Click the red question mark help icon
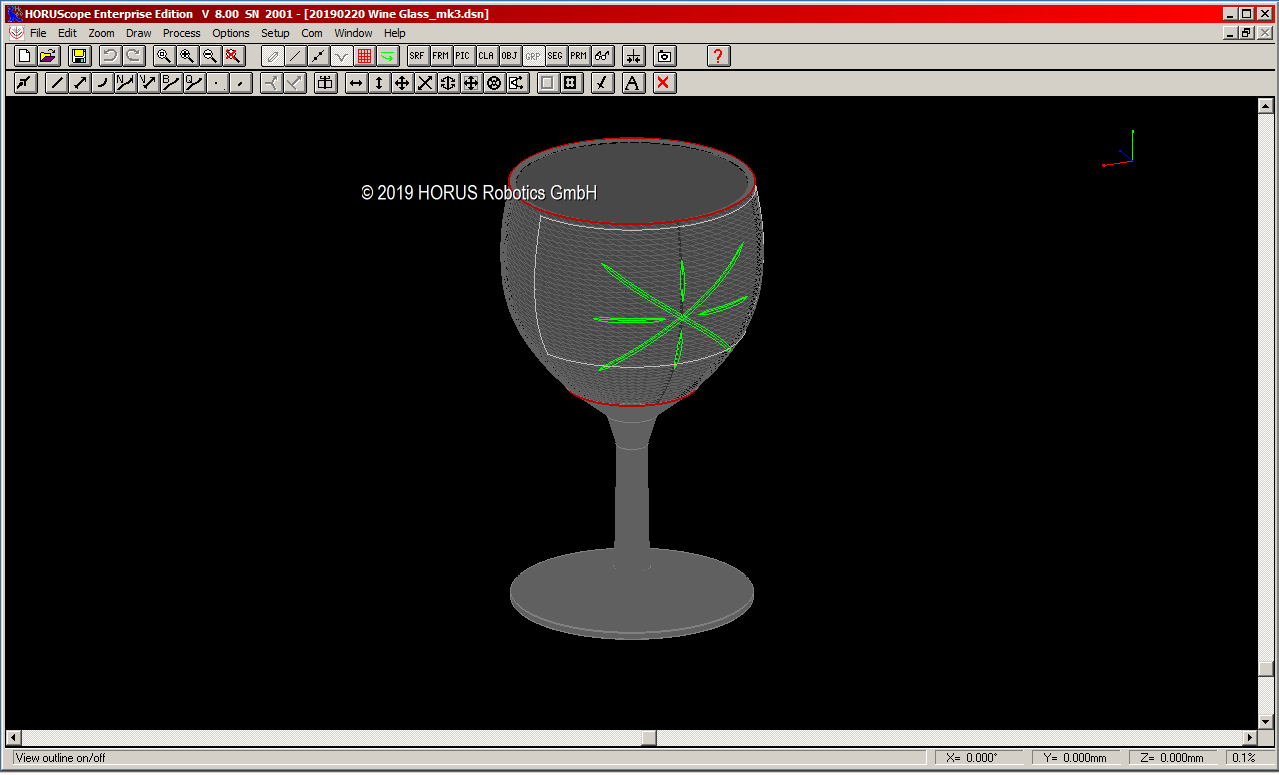 (718, 56)
